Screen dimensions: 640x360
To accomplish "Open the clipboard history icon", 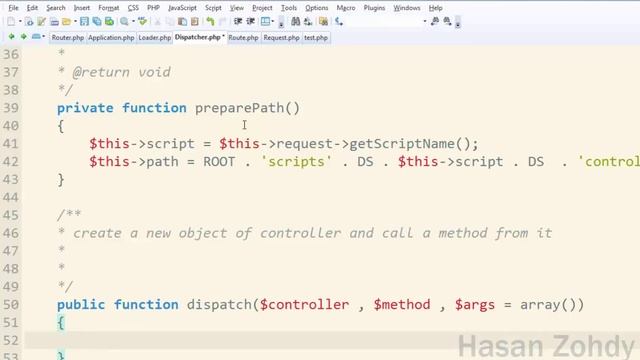I will 195,22.
